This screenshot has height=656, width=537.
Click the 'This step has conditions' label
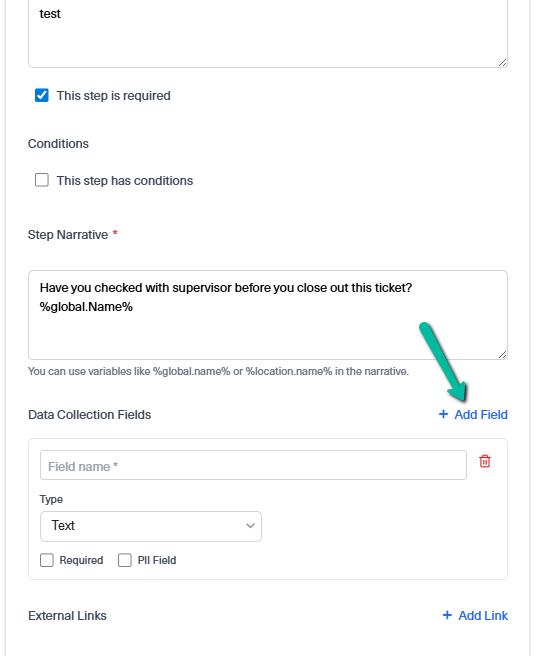(125, 181)
